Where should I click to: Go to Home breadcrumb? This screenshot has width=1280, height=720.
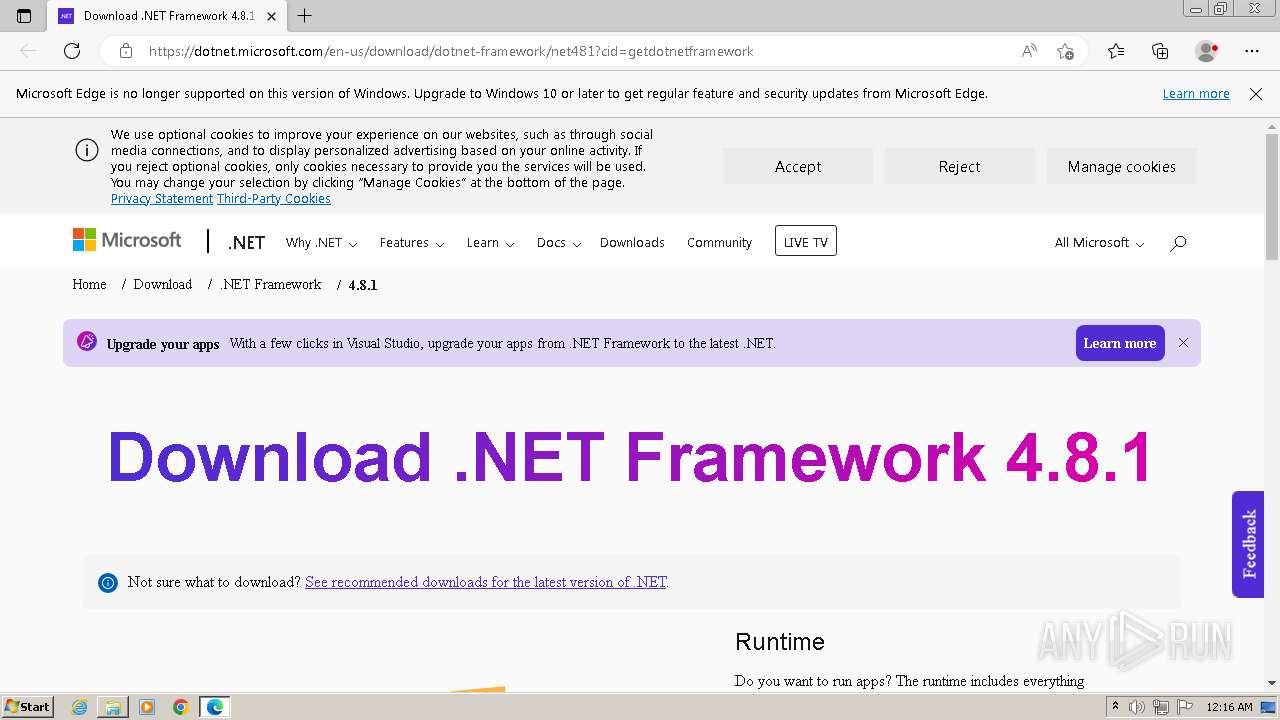pyautogui.click(x=89, y=285)
